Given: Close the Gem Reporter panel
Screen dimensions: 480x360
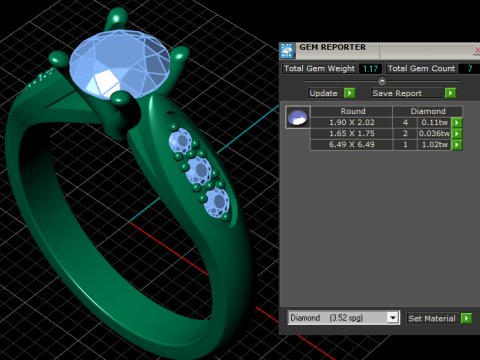Looking at the screenshot, I should 477,50.
